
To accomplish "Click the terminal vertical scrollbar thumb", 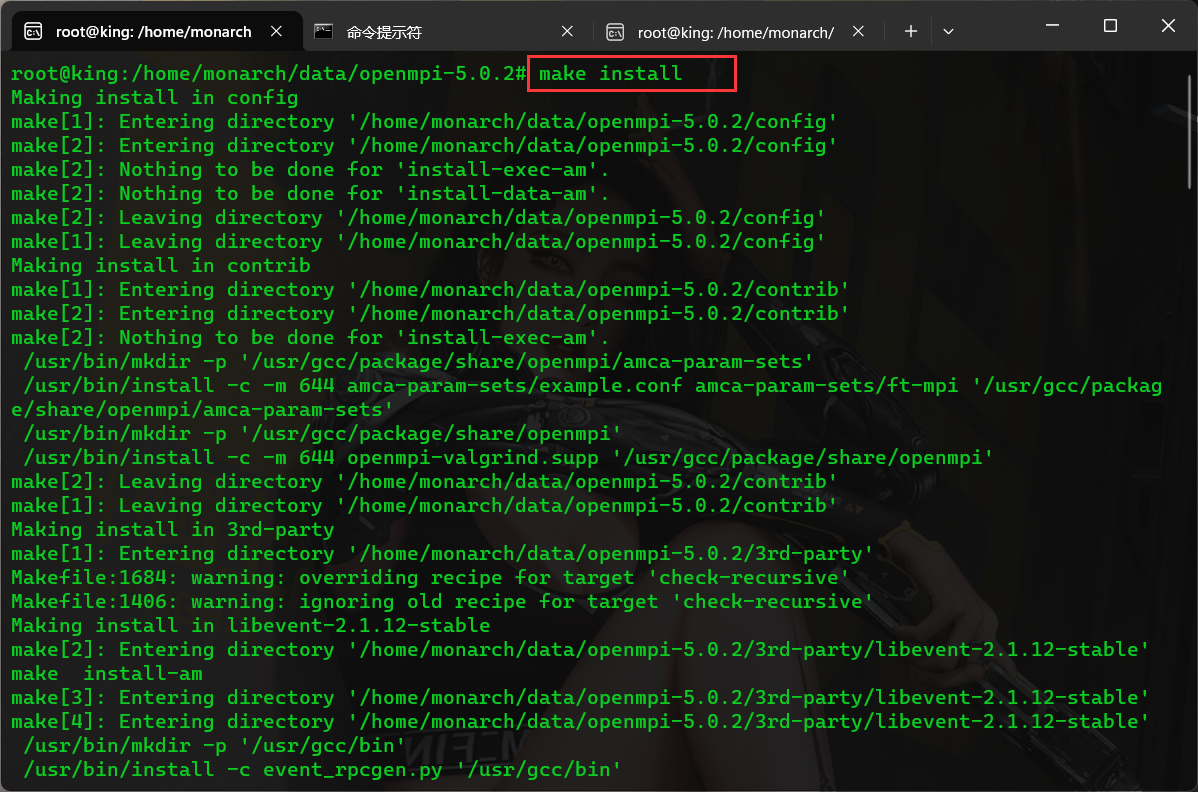I will pyautogui.click(x=1189, y=131).
